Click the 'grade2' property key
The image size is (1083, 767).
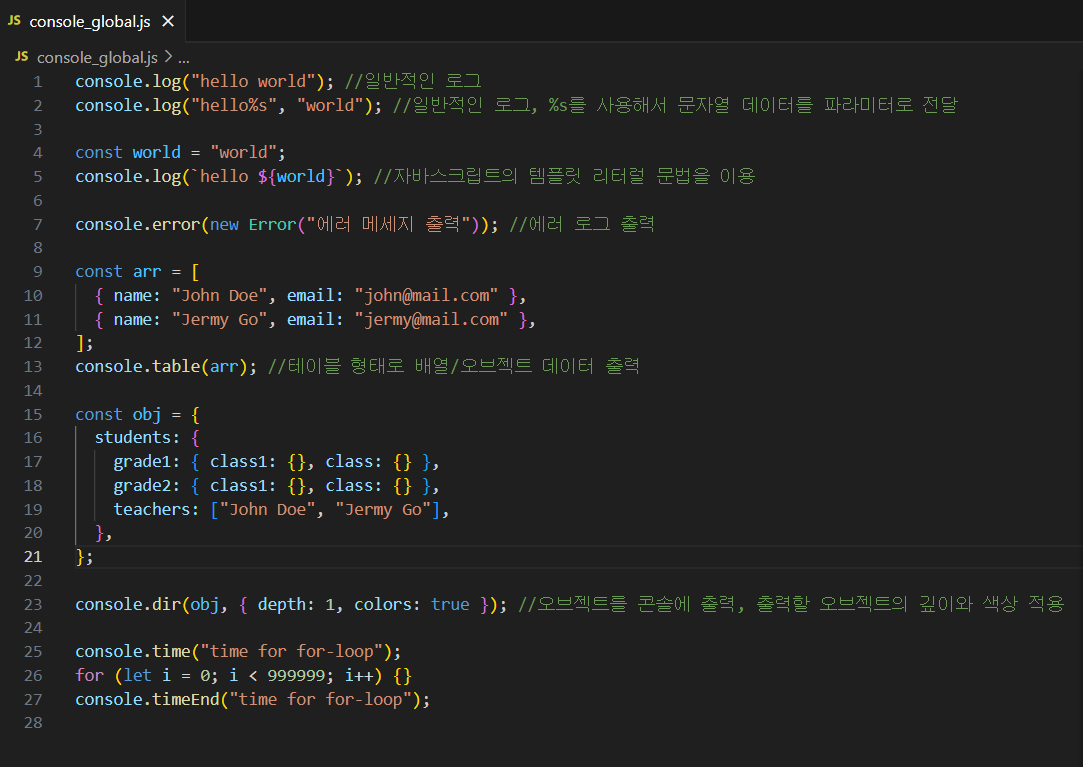click(142, 486)
